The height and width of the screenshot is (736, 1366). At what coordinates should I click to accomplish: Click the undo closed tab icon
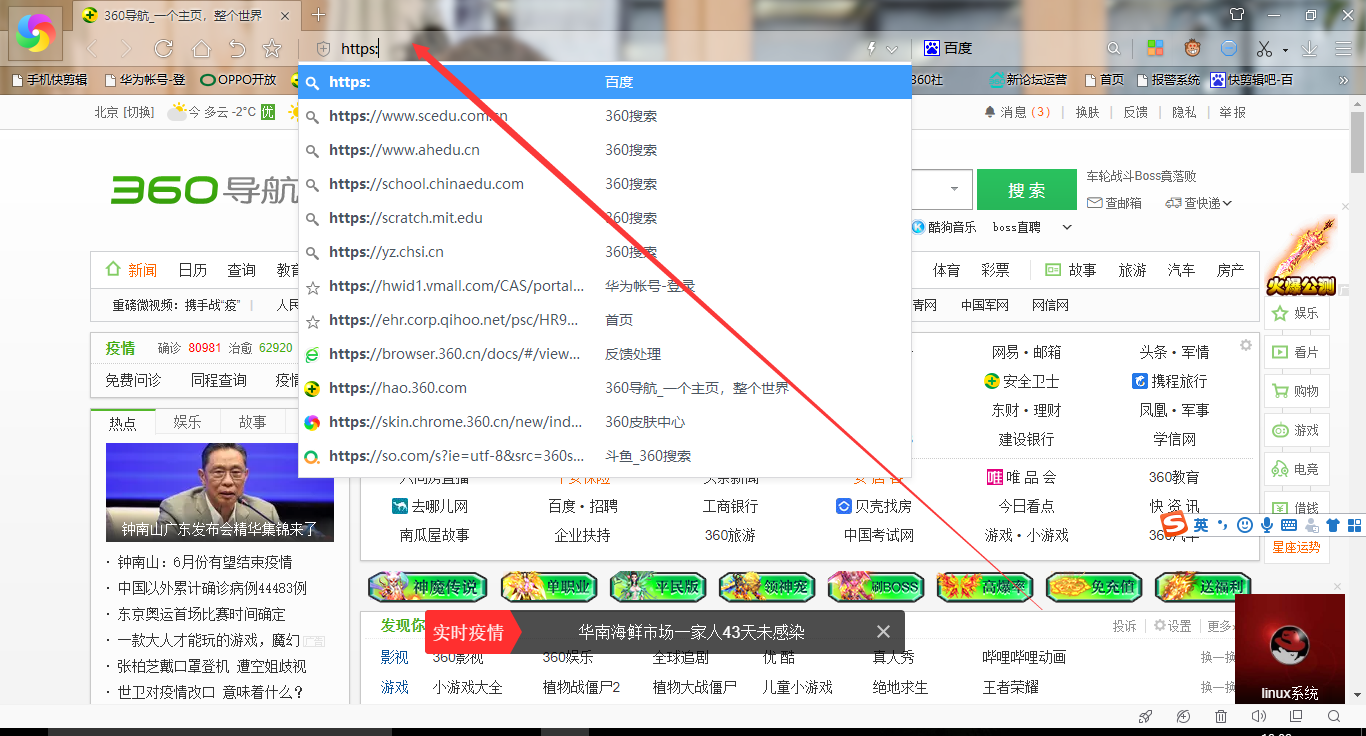pos(237,48)
